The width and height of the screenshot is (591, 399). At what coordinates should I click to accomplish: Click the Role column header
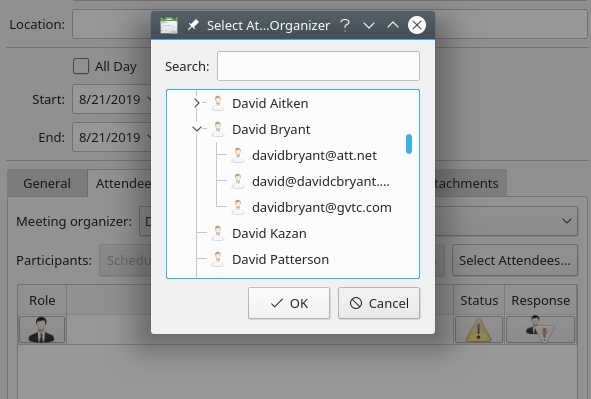click(x=42, y=300)
